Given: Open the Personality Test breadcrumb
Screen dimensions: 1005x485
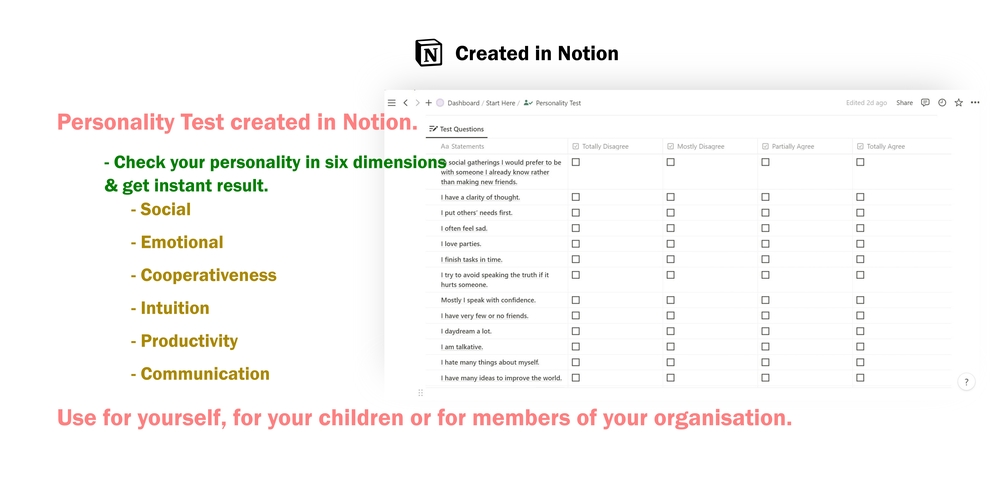Looking at the screenshot, I should coord(552,103).
